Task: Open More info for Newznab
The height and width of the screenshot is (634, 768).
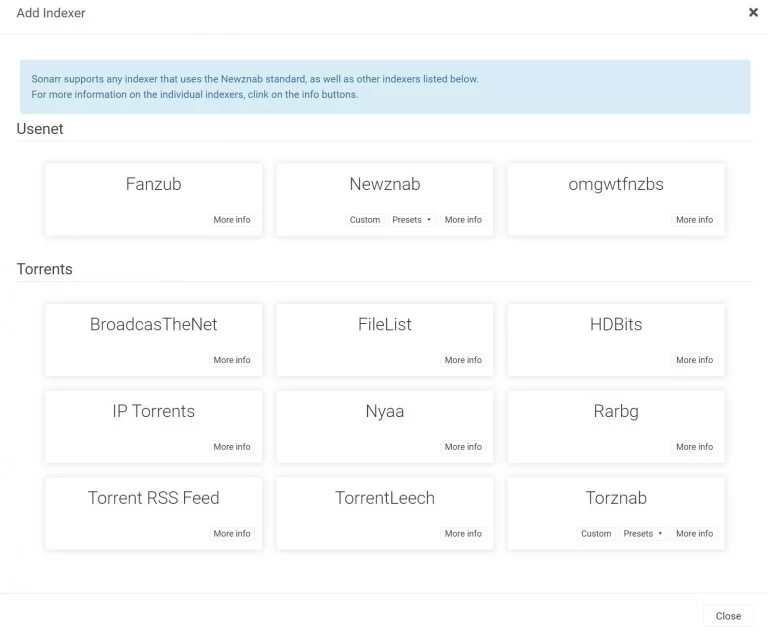Action: (x=463, y=220)
